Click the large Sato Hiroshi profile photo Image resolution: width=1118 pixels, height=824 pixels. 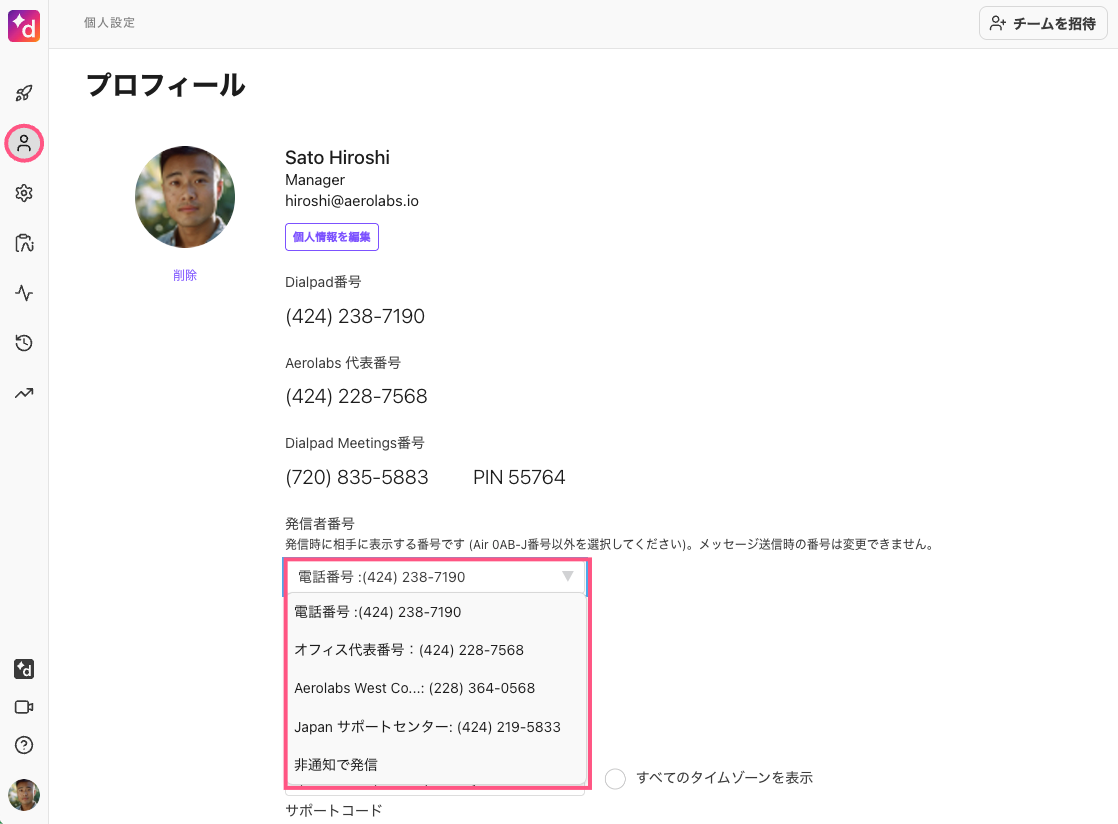pos(185,197)
